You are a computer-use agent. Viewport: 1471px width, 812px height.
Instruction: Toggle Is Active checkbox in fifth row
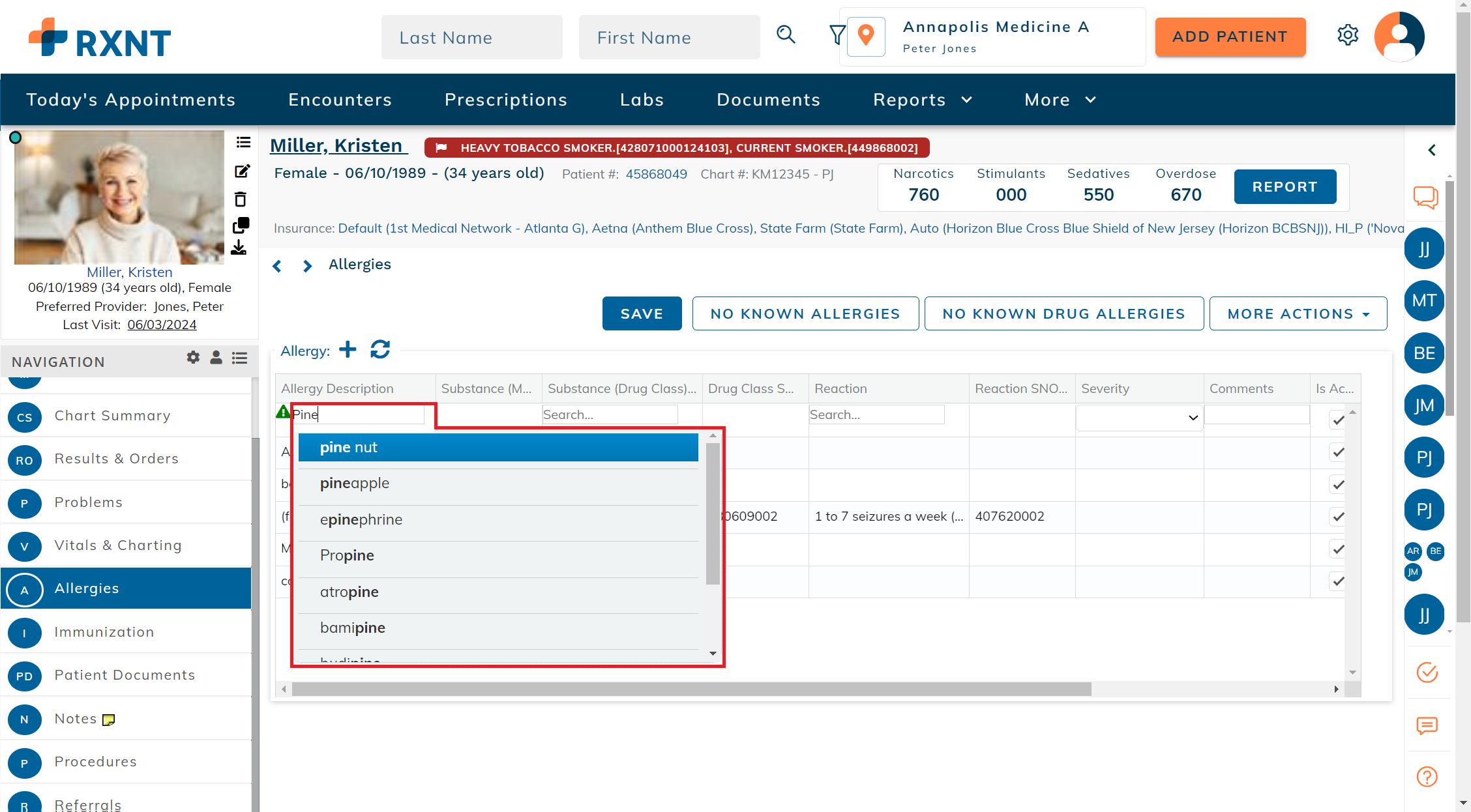click(x=1338, y=549)
